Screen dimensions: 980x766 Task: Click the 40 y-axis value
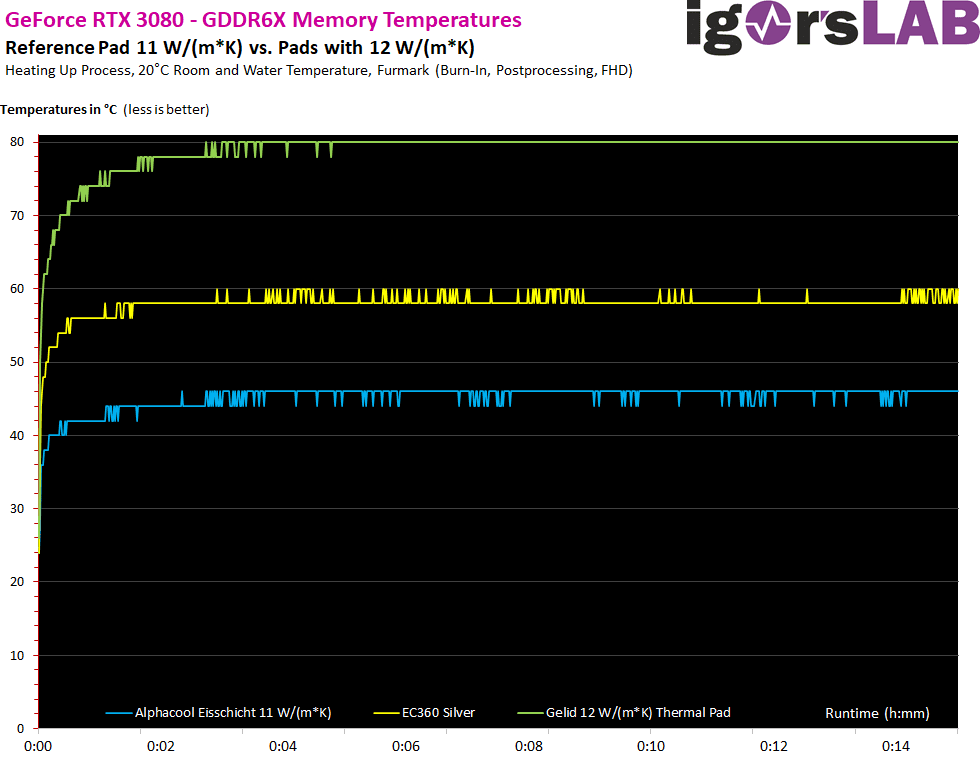[x=17, y=435]
